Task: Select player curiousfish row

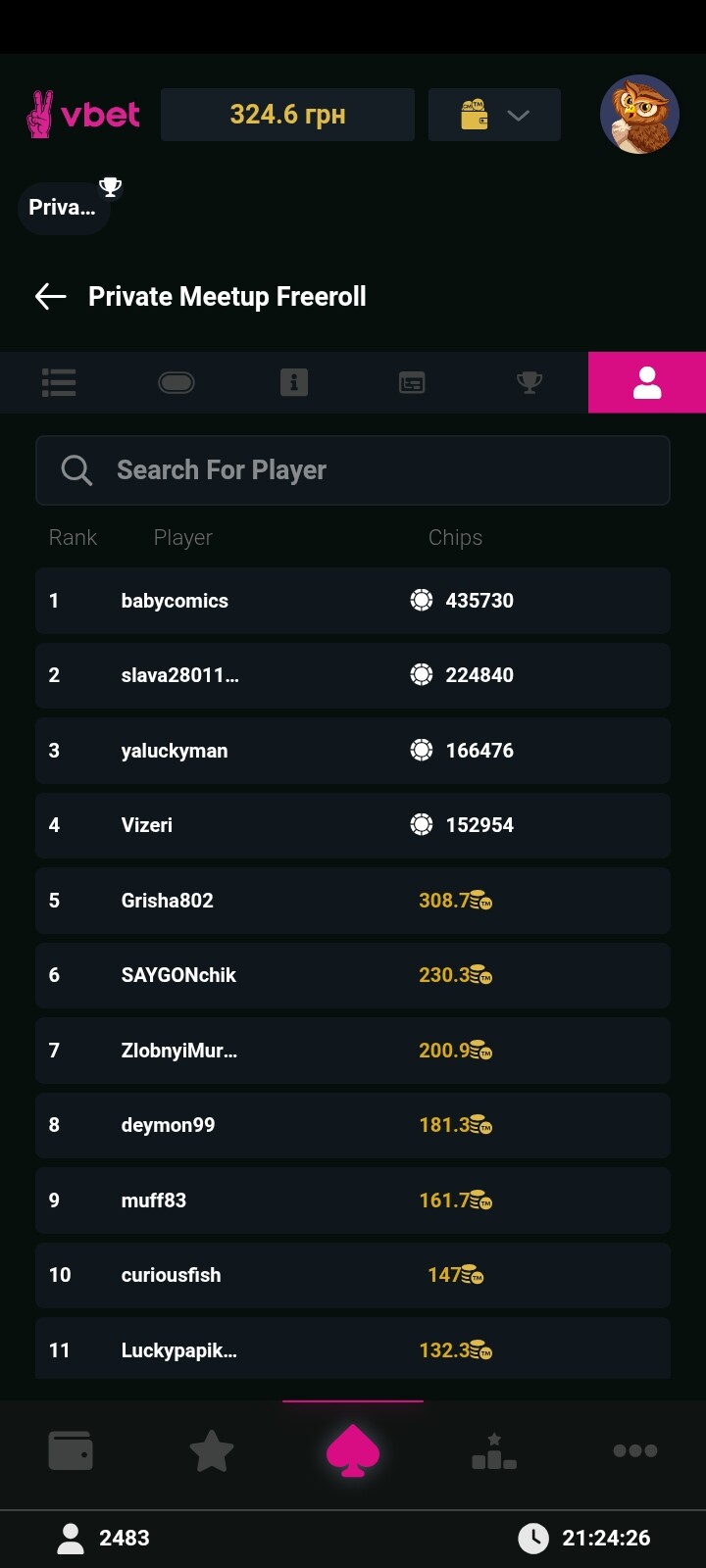Action: tap(353, 1275)
